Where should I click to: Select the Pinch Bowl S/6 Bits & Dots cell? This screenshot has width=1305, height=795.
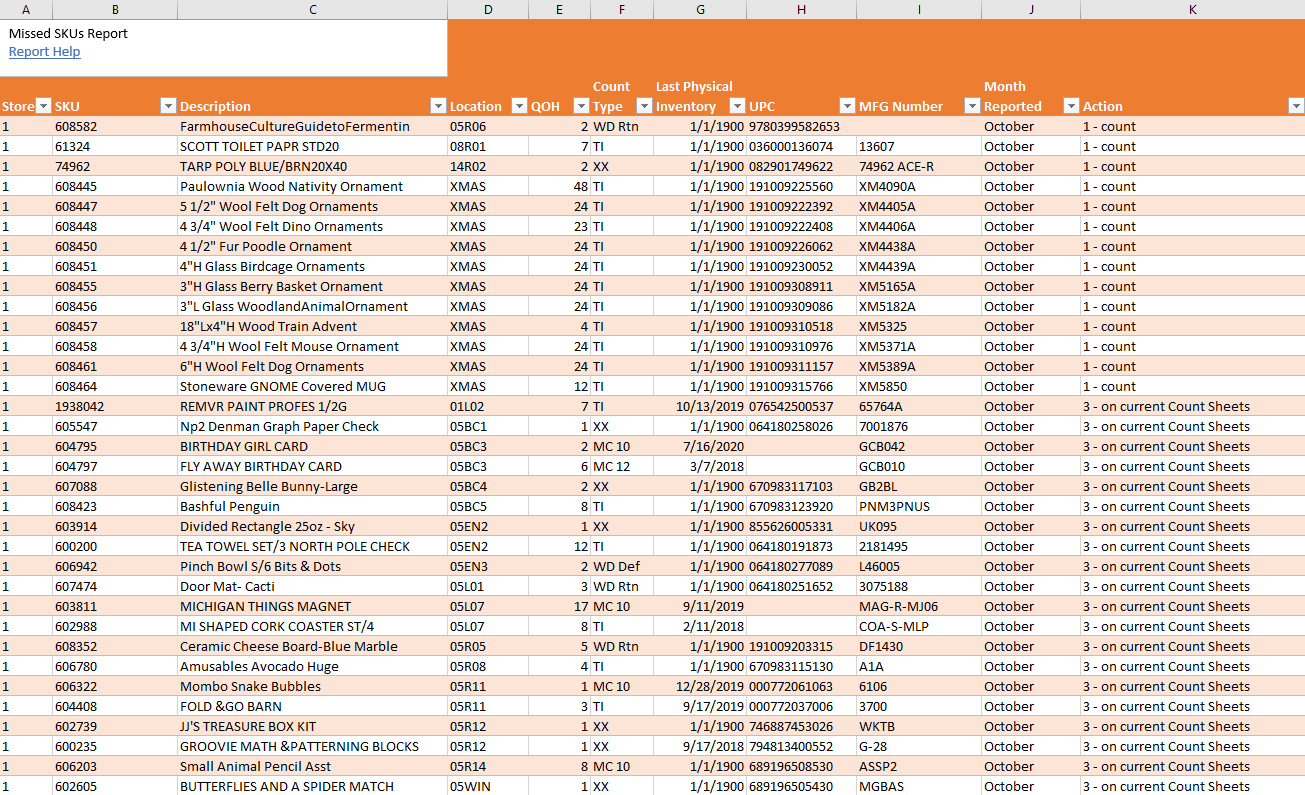pyautogui.click(x=313, y=566)
